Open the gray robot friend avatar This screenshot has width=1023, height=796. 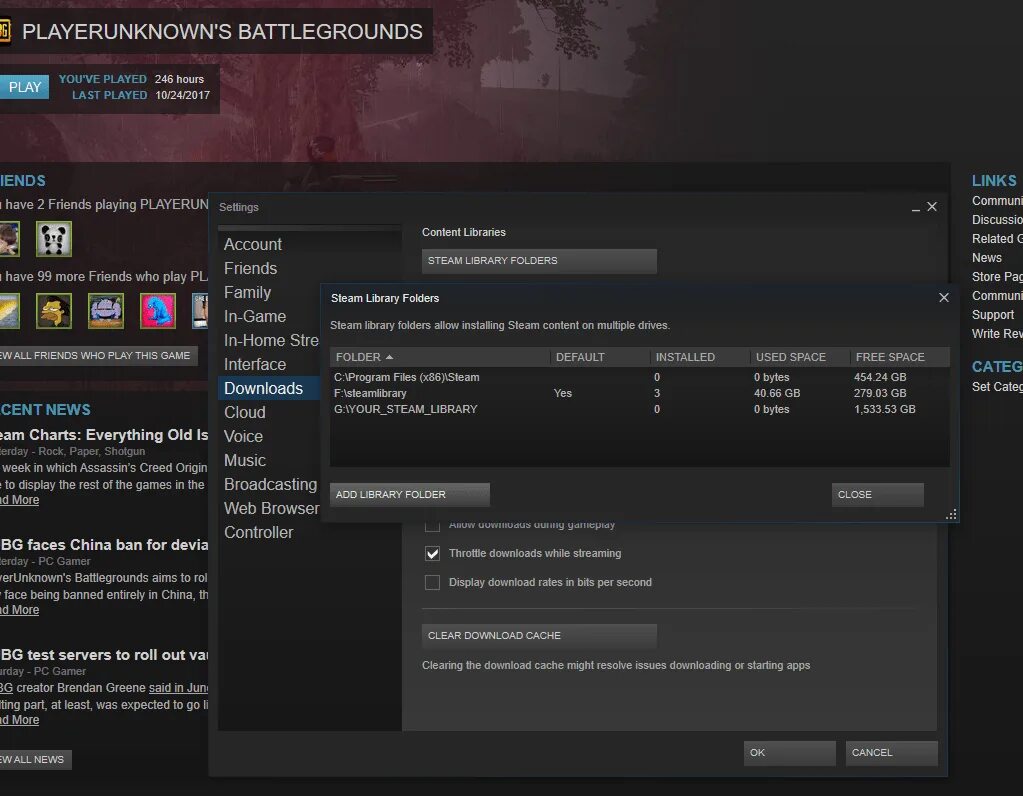tap(106, 311)
